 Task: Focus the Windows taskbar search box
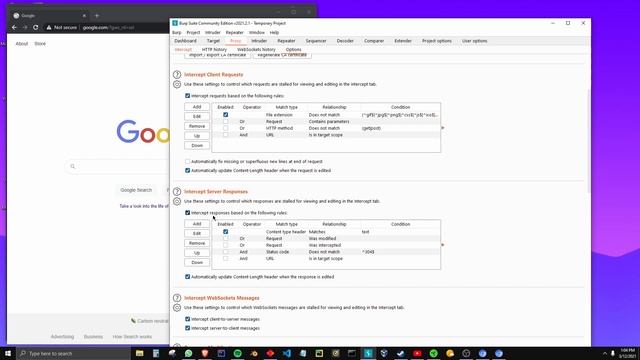[x=73, y=353]
